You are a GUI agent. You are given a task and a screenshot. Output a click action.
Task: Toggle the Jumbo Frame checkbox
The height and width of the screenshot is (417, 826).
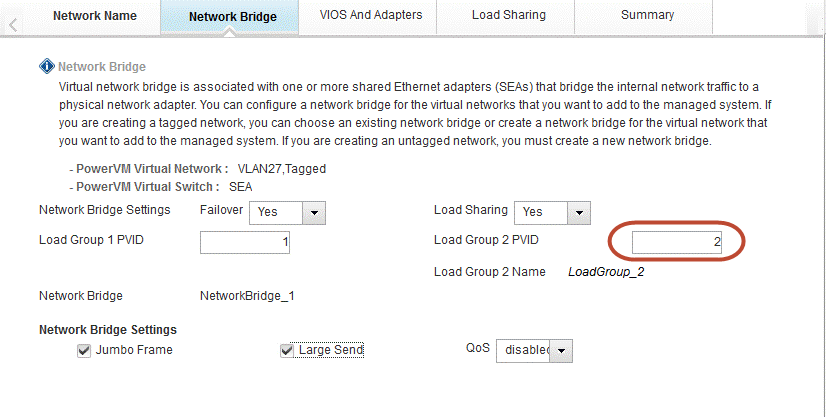click(x=84, y=350)
